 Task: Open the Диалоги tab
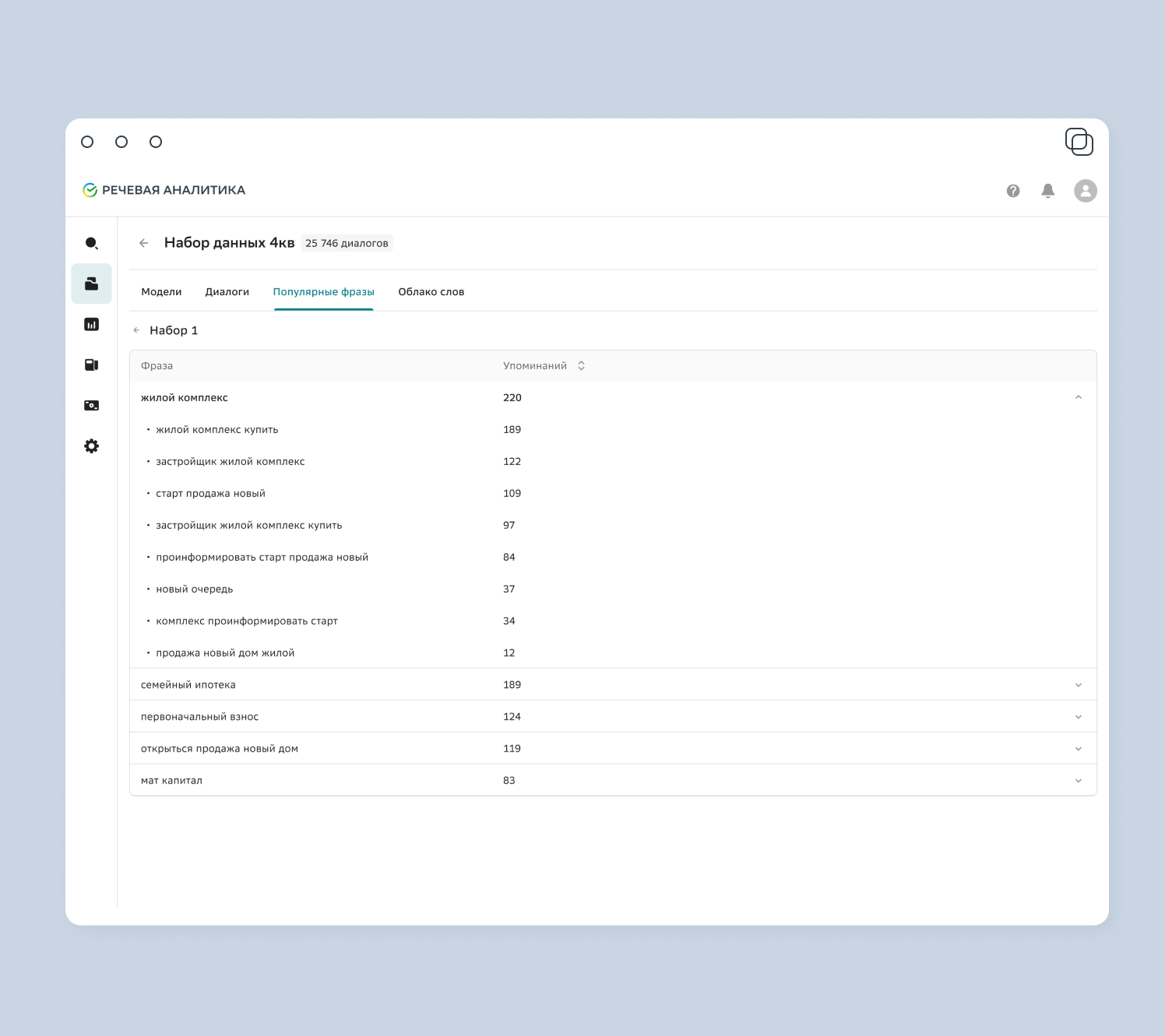pyautogui.click(x=227, y=292)
